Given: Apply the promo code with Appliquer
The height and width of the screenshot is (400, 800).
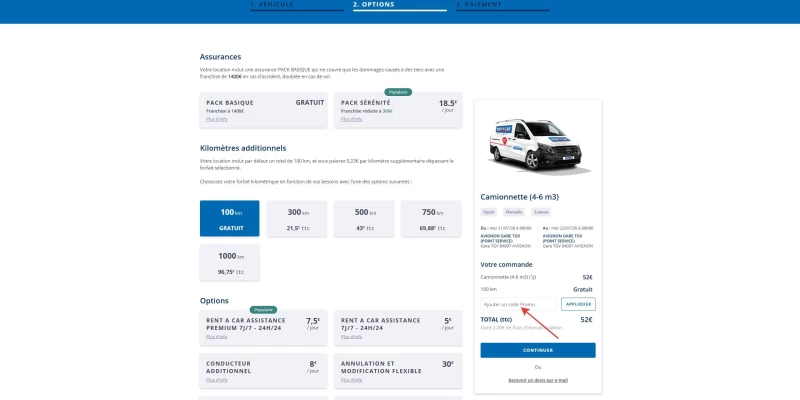Looking at the screenshot, I should (x=578, y=304).
